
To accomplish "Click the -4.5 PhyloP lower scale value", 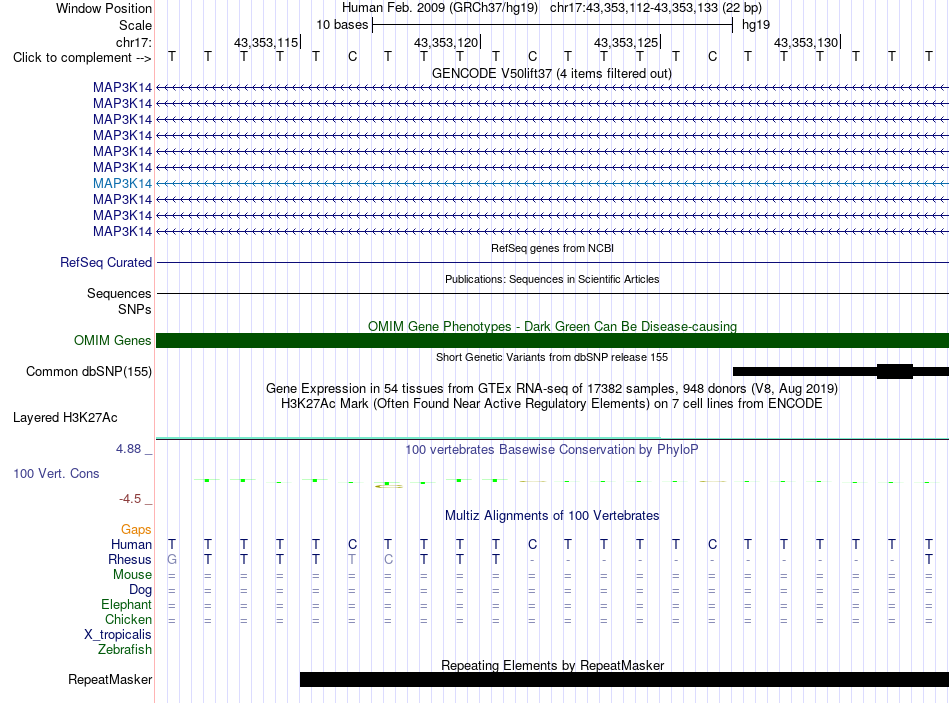I will (x=130, y=499).
